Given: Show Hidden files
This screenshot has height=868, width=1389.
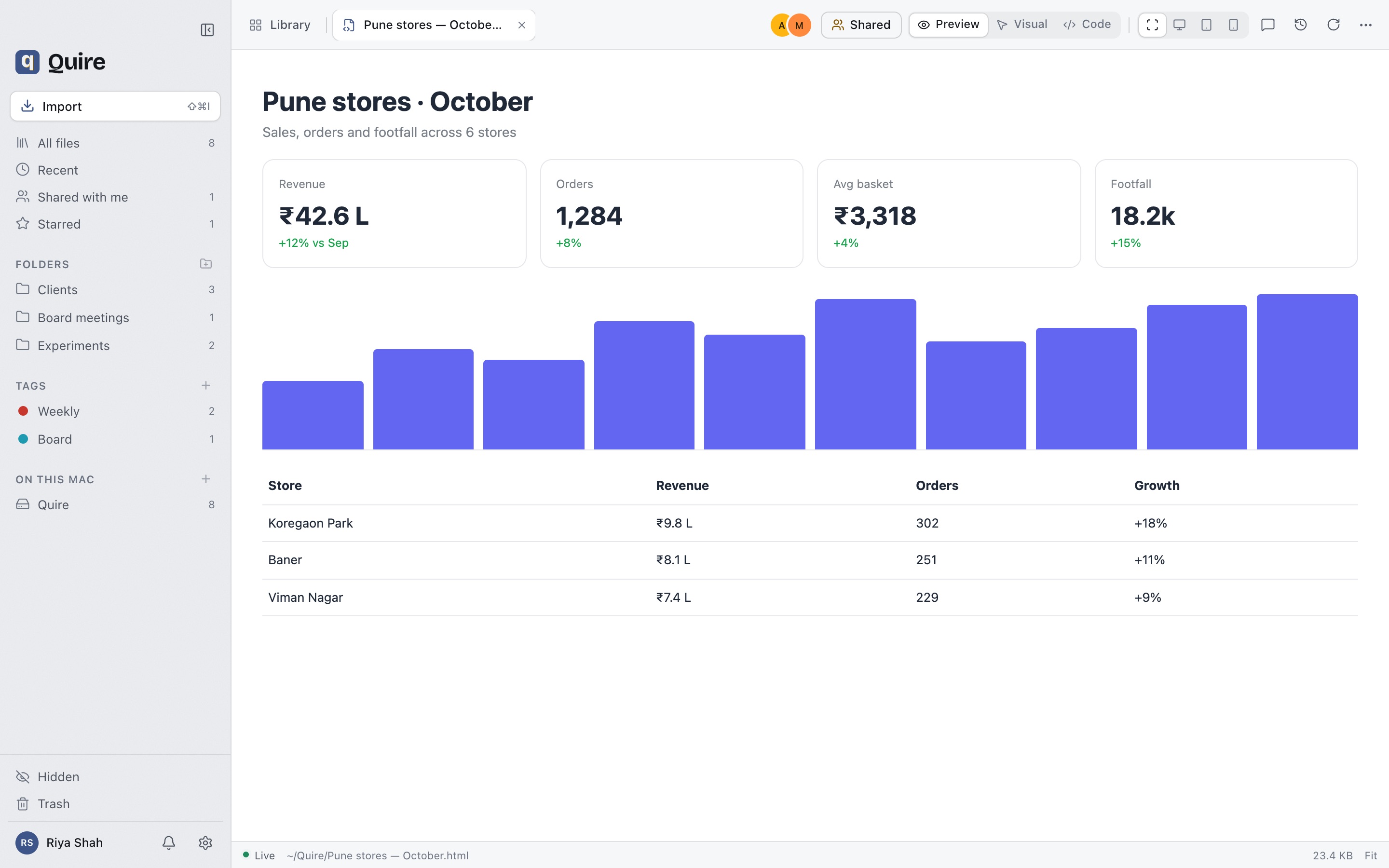Looking at the screenshot, I should (115, 777).
